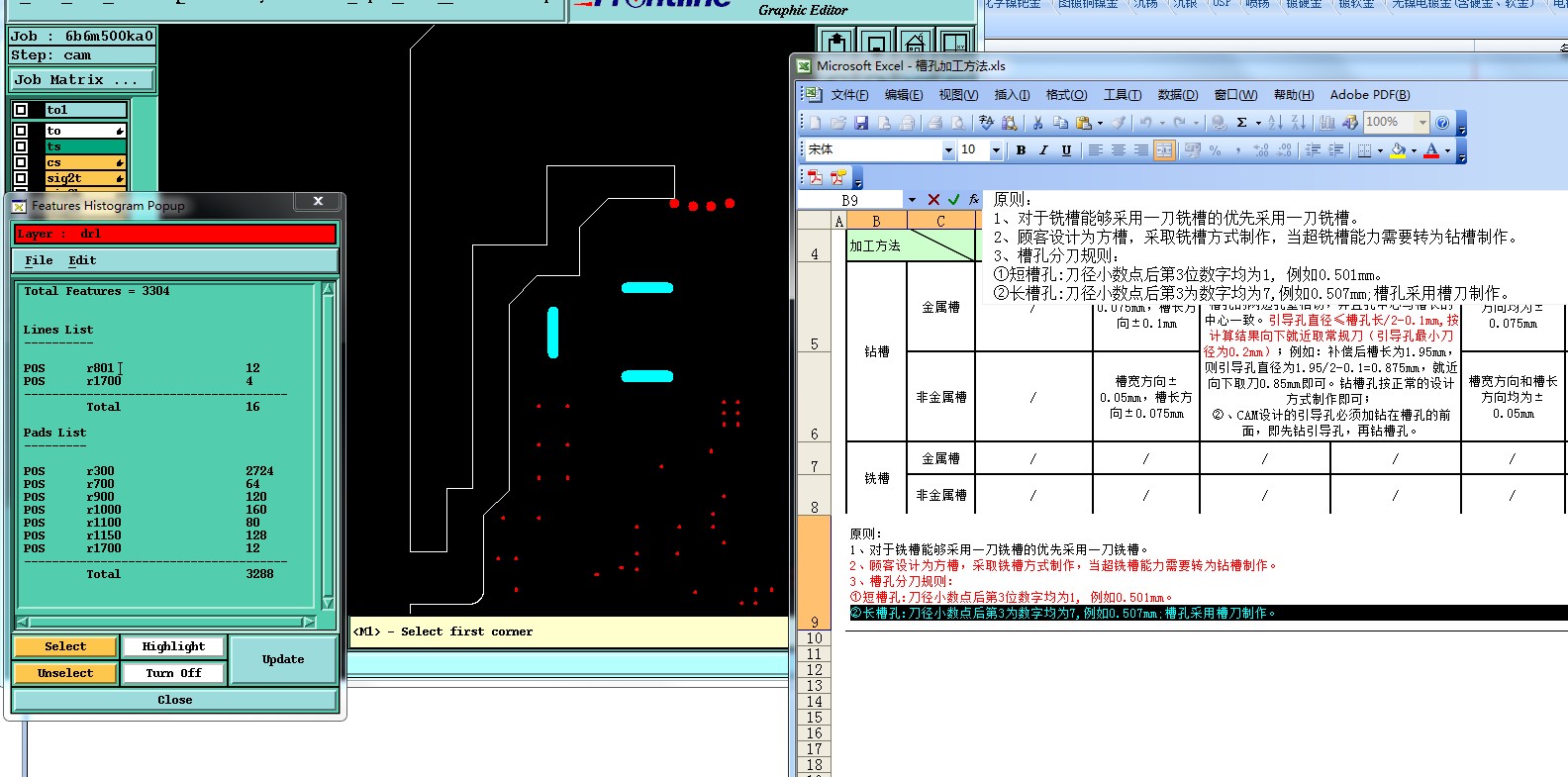Open the 文件(F) menu in Excel

[x=849, y=95]
